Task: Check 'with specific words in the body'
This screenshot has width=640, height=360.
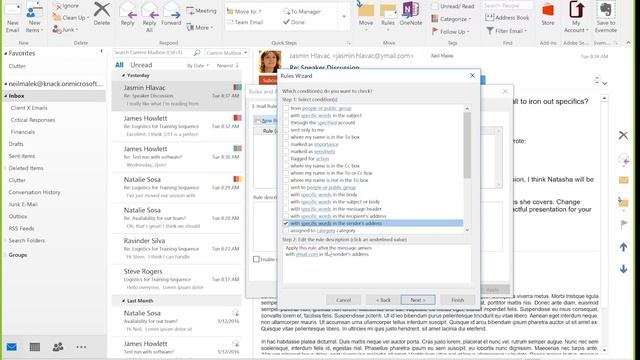Action: 286,195
